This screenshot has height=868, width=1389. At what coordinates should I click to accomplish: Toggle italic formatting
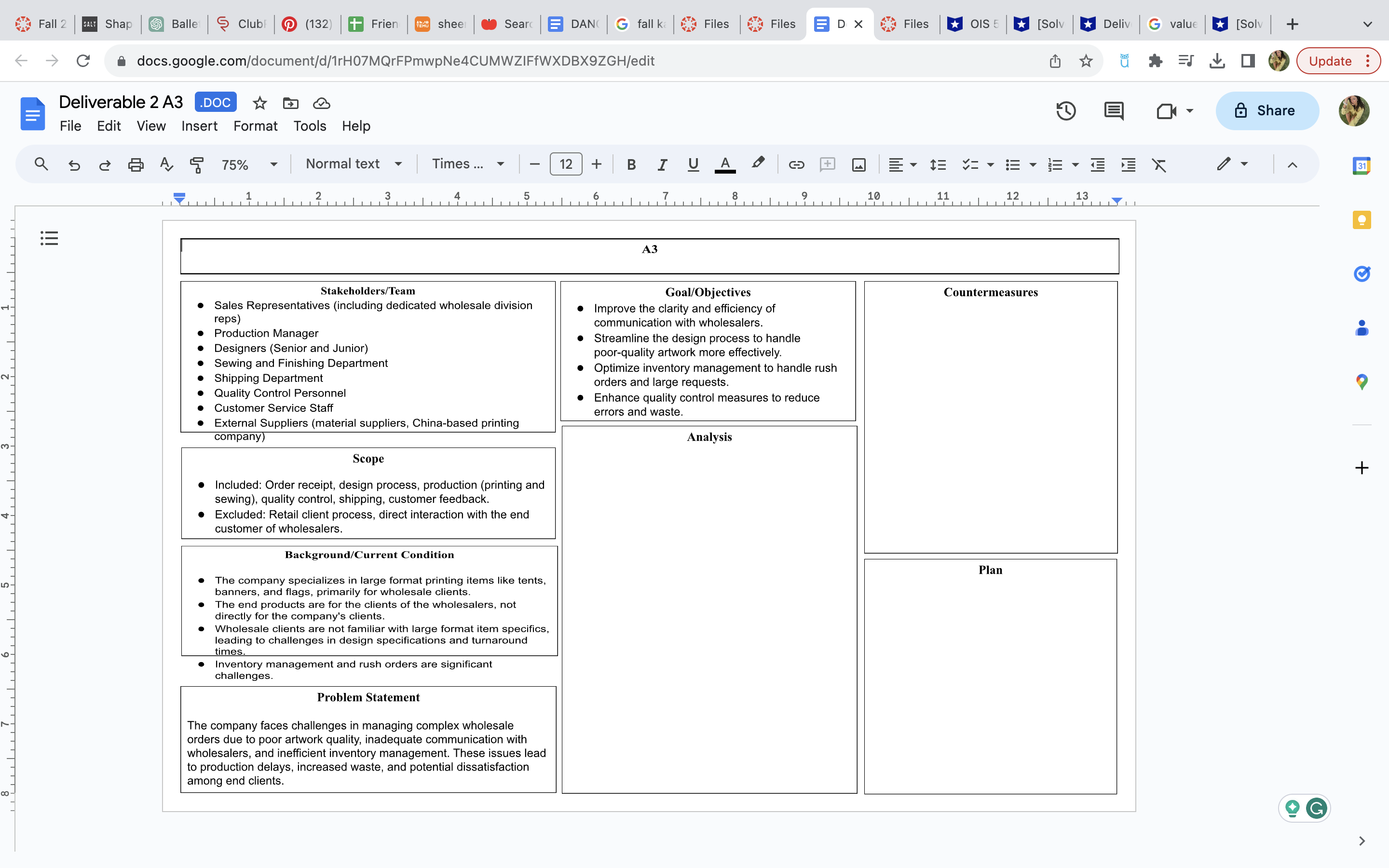[x=662, y=164]
